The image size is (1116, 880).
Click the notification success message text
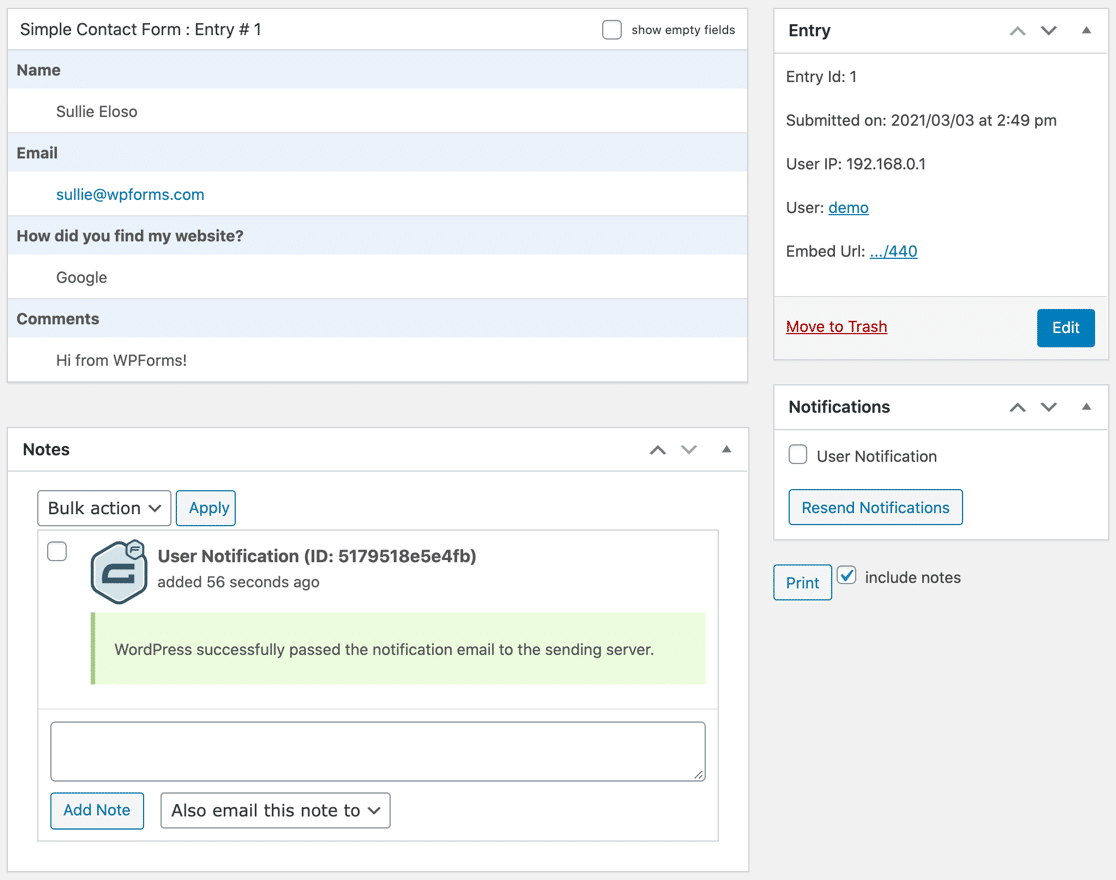coord(384,649)
